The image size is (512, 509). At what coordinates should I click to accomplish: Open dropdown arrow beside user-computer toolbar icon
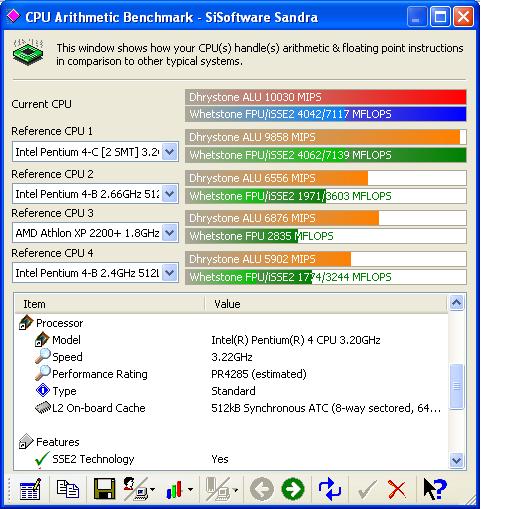[152, 489]
